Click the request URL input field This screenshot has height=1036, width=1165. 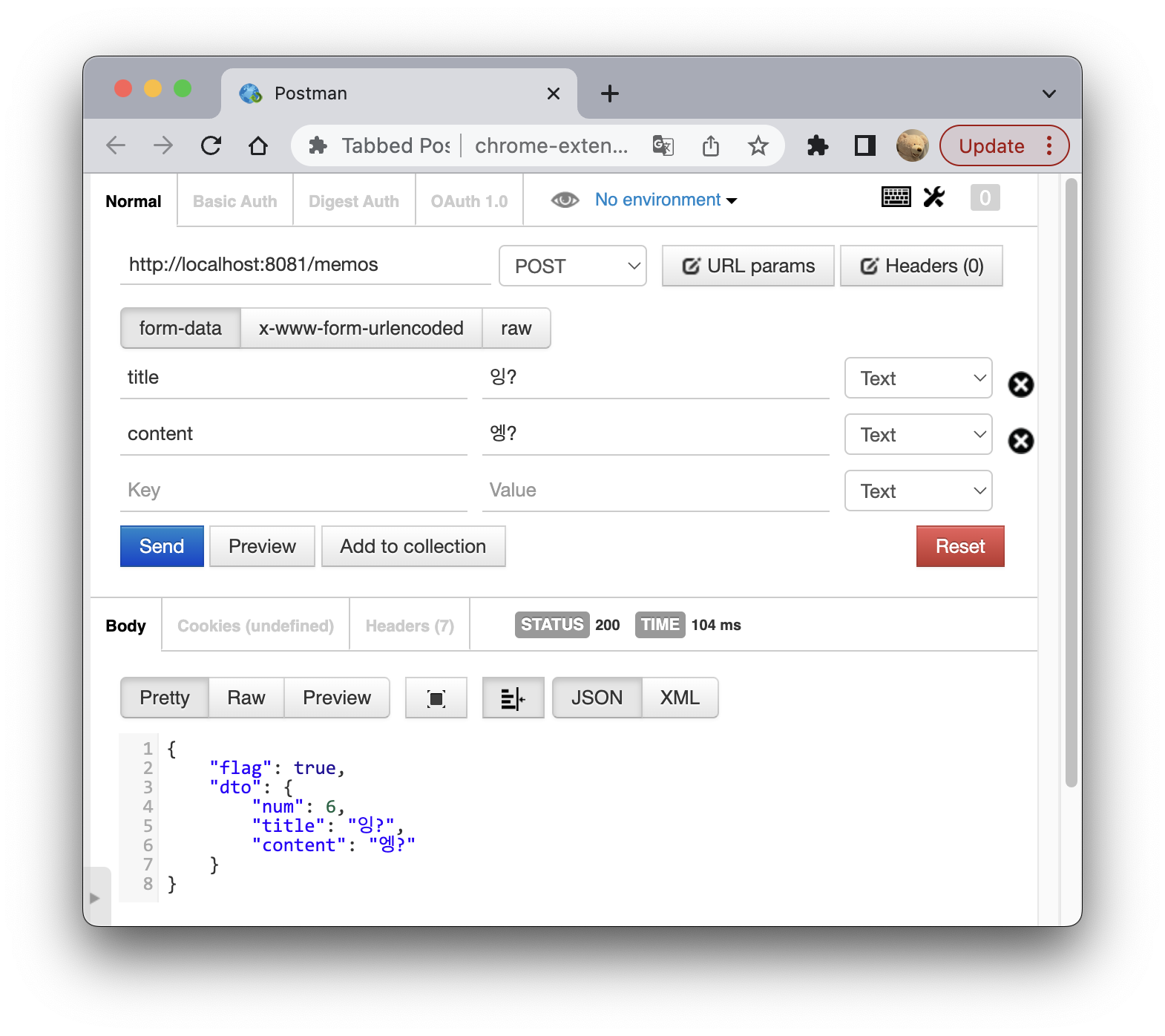(x=306, y=265)
